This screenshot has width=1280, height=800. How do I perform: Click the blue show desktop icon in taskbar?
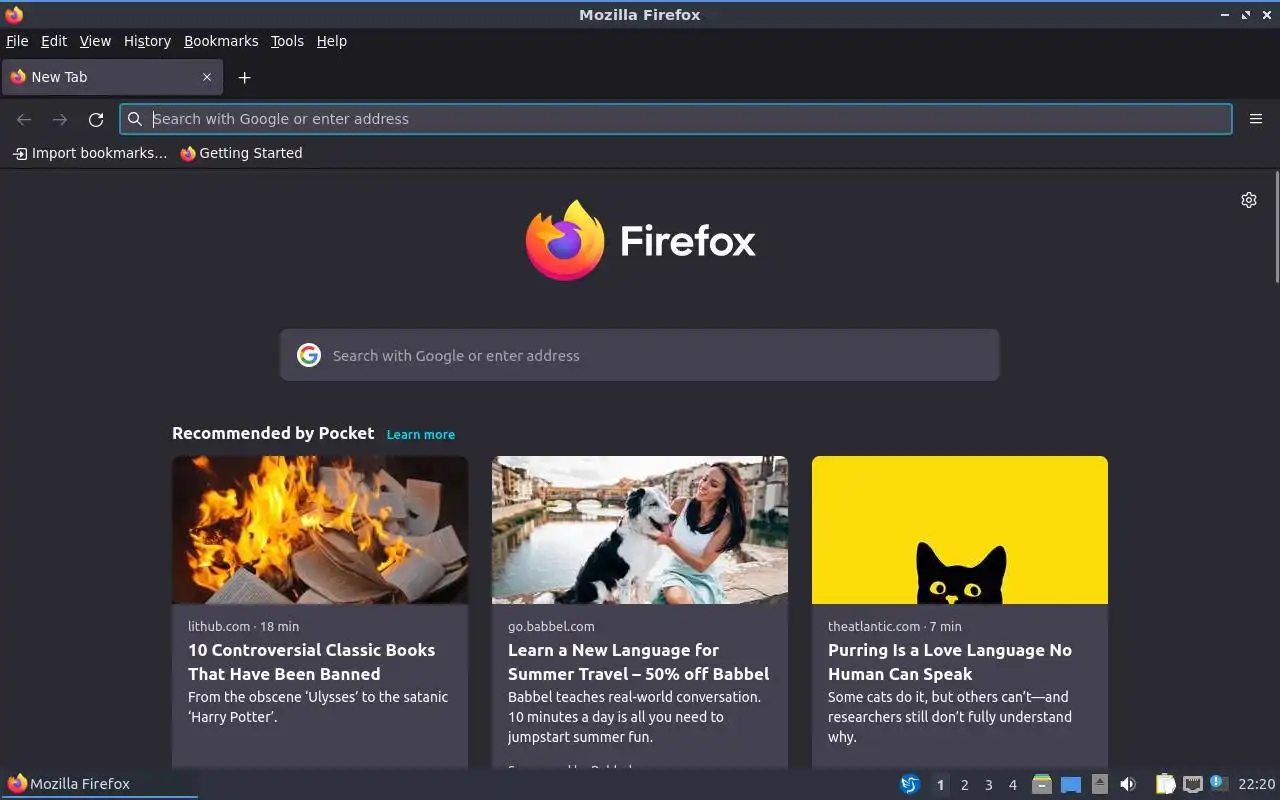point(1071,784)
